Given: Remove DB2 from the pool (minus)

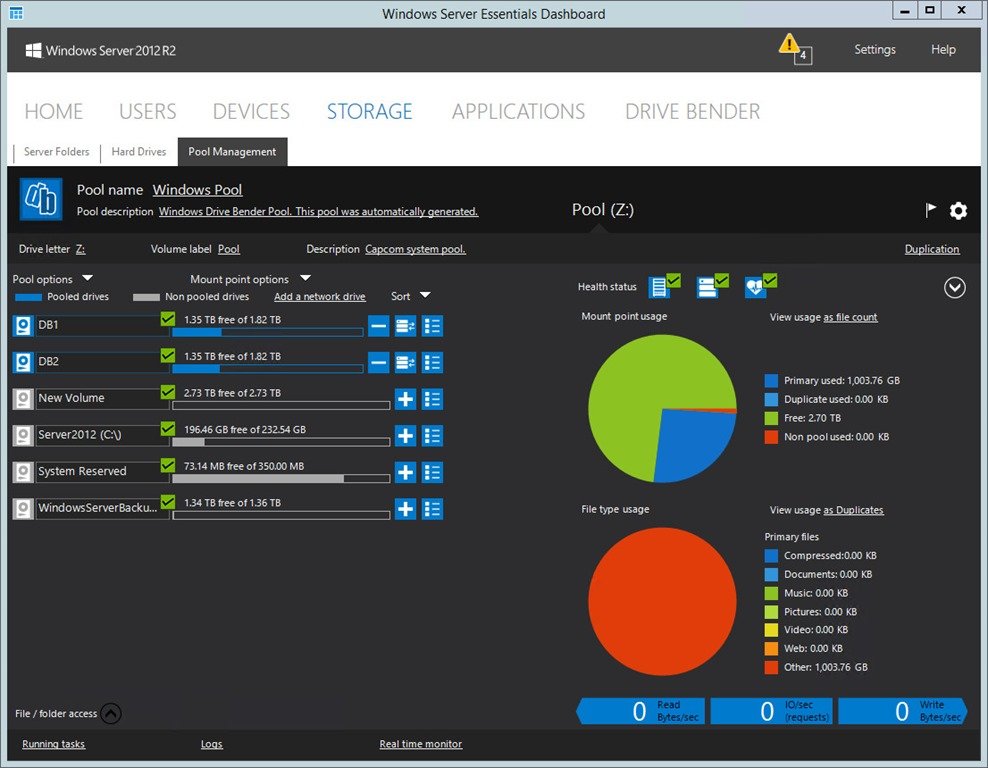Looking at the screenshot, I should tap(378, 362).
